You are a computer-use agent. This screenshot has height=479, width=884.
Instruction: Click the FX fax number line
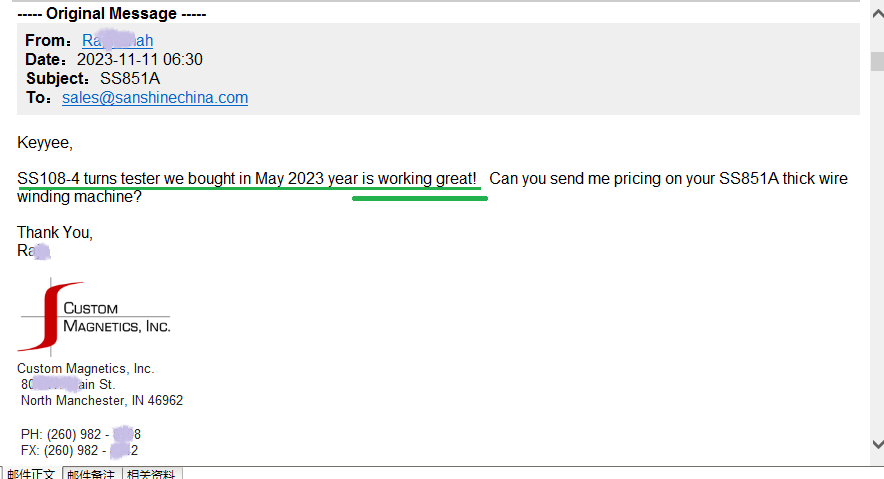[79, 450]
